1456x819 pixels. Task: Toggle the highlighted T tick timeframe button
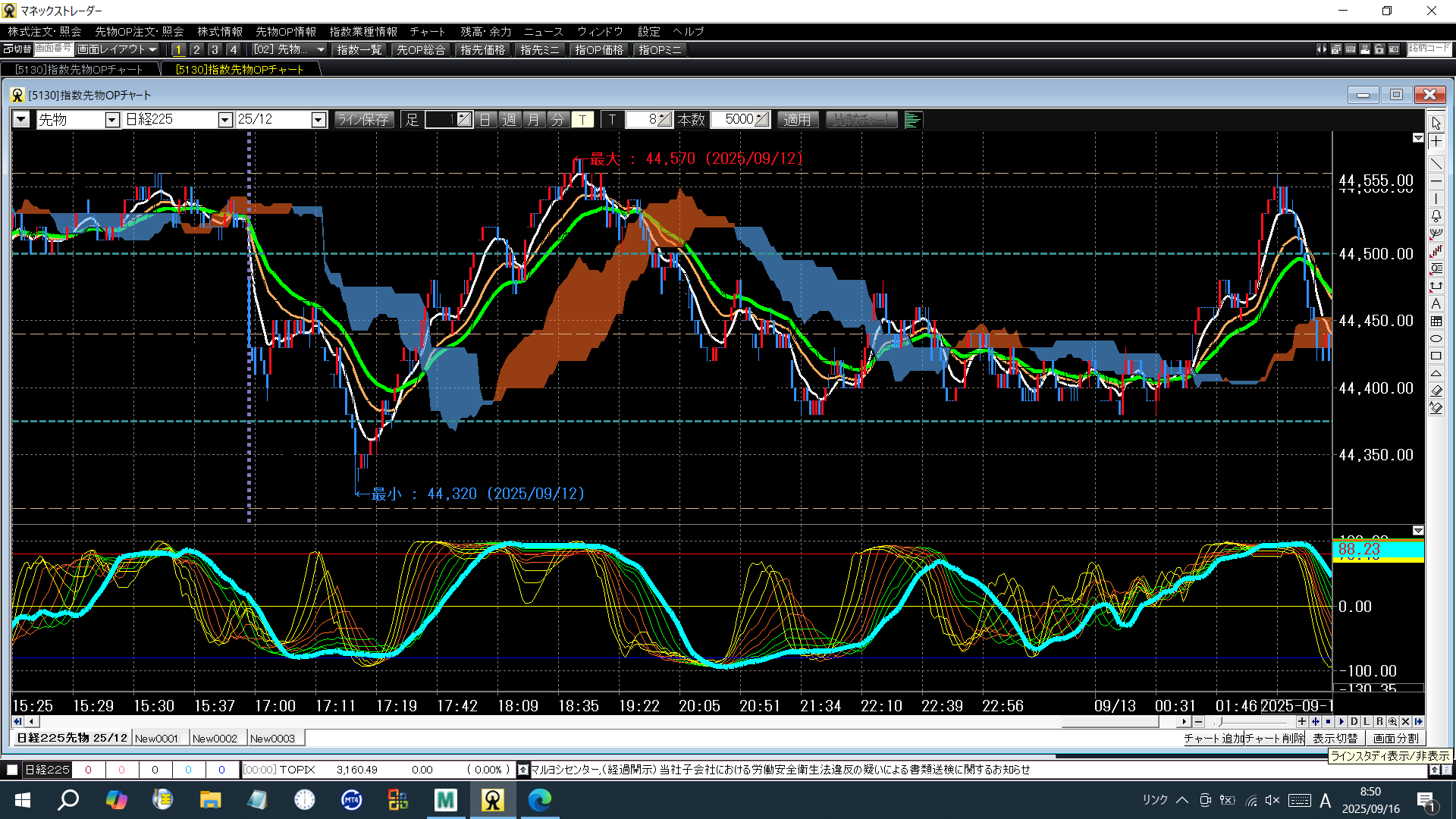(582, 120)
